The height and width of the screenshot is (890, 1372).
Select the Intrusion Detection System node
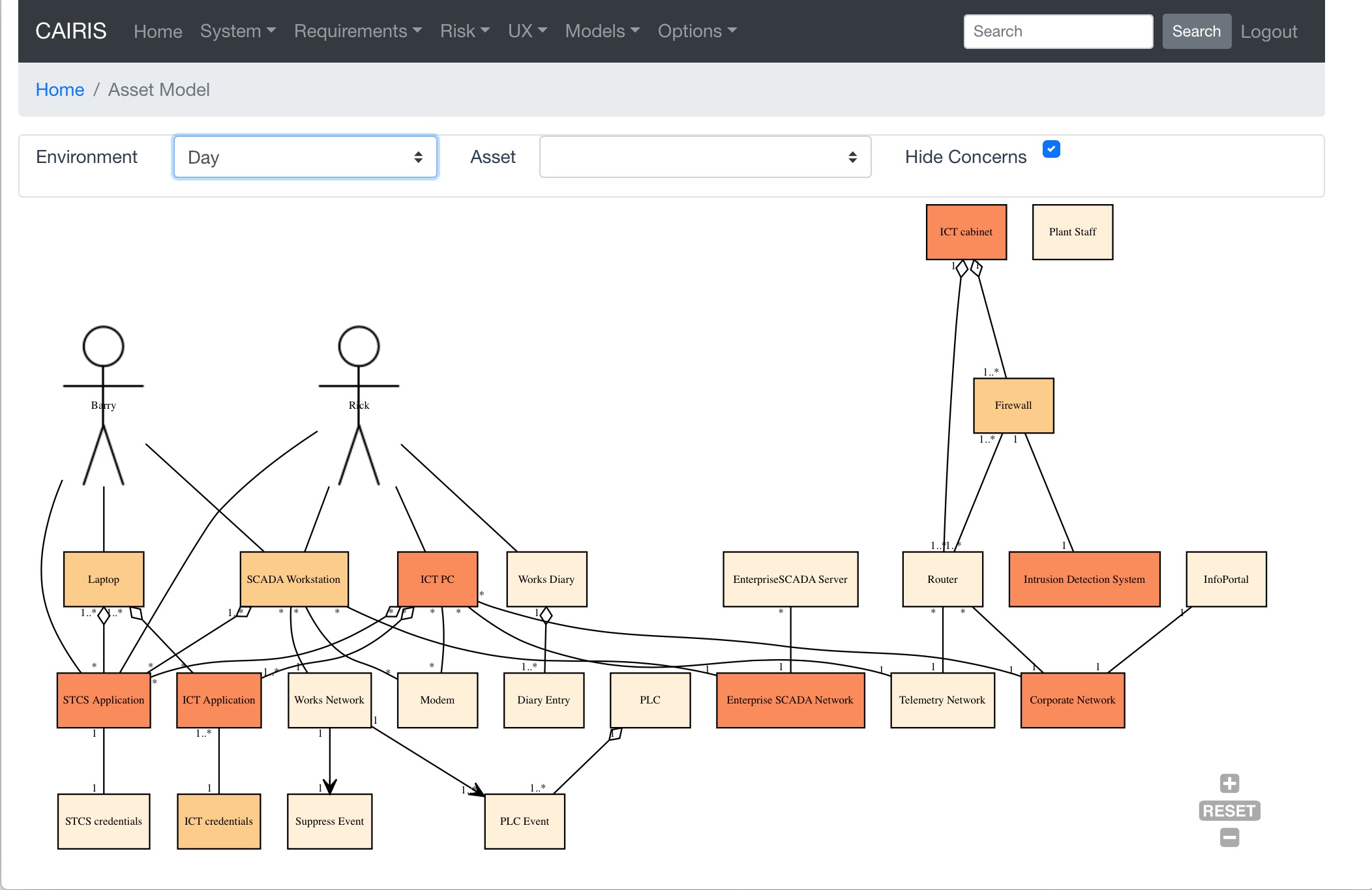pyautogui.click(x=1084, y=579)
